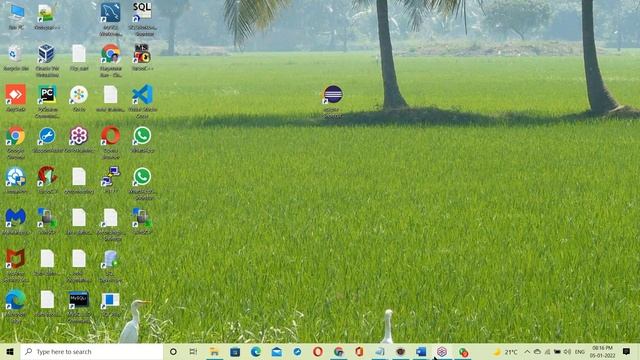This screenshot has width=640, height=360.
Task: Open Microsoft Edge desktop shortcut
Action: click(16, 306)
